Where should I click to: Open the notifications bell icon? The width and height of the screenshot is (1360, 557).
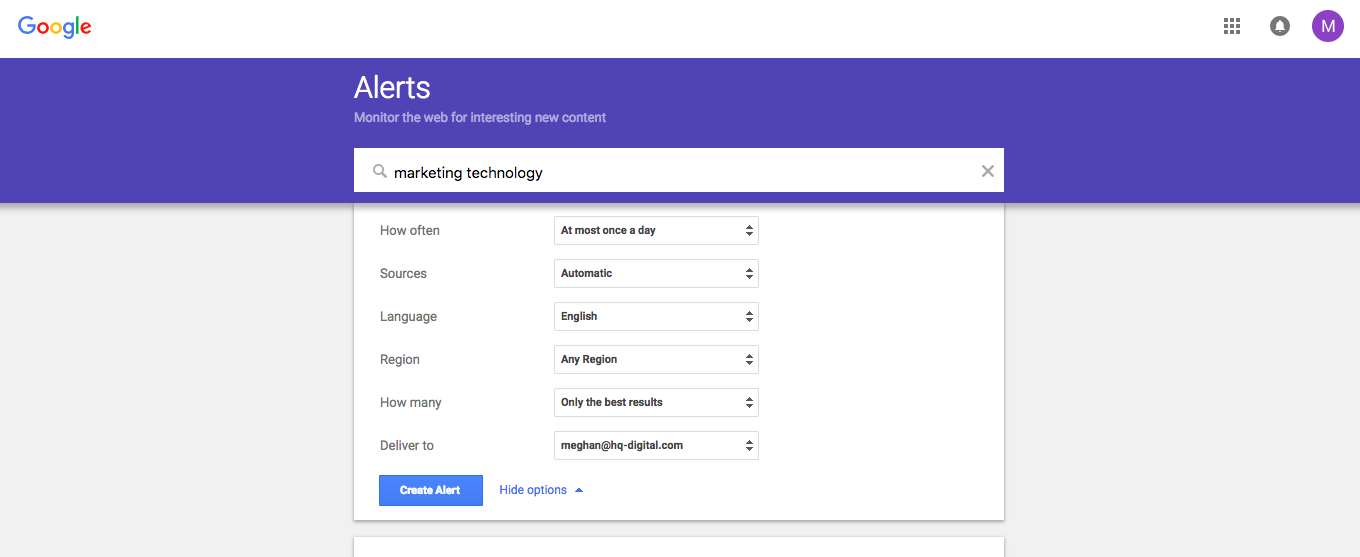(x=1280, y=27)
